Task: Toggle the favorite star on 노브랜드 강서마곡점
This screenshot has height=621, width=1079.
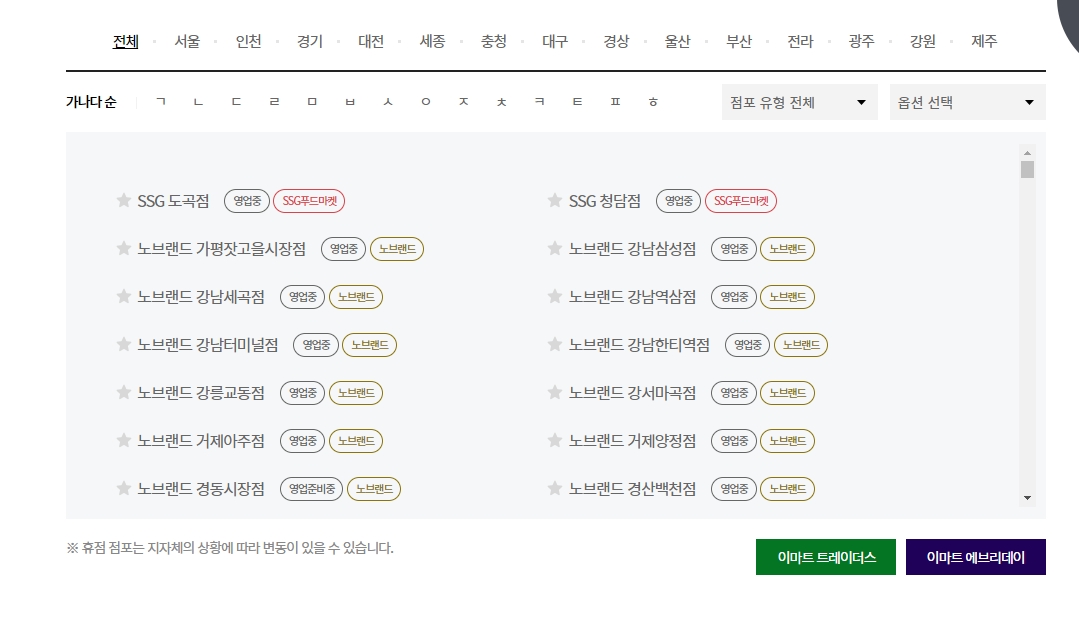Action: click(x=554, y=392)
